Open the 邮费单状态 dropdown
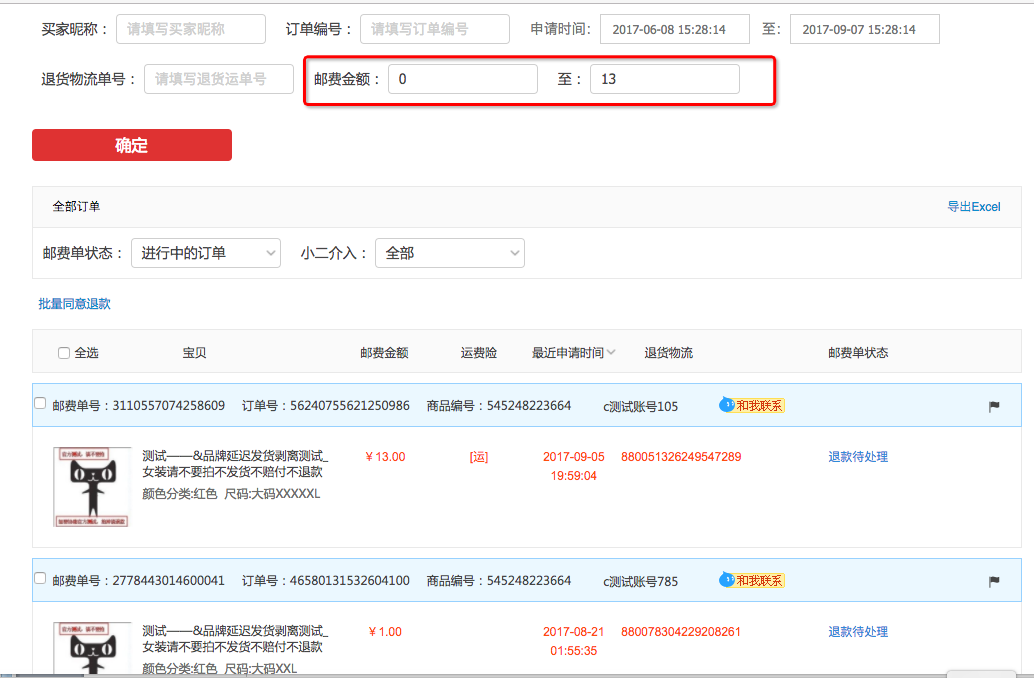Image resolution: width=1034 pixels, height=678 pixels. (206, 254)
